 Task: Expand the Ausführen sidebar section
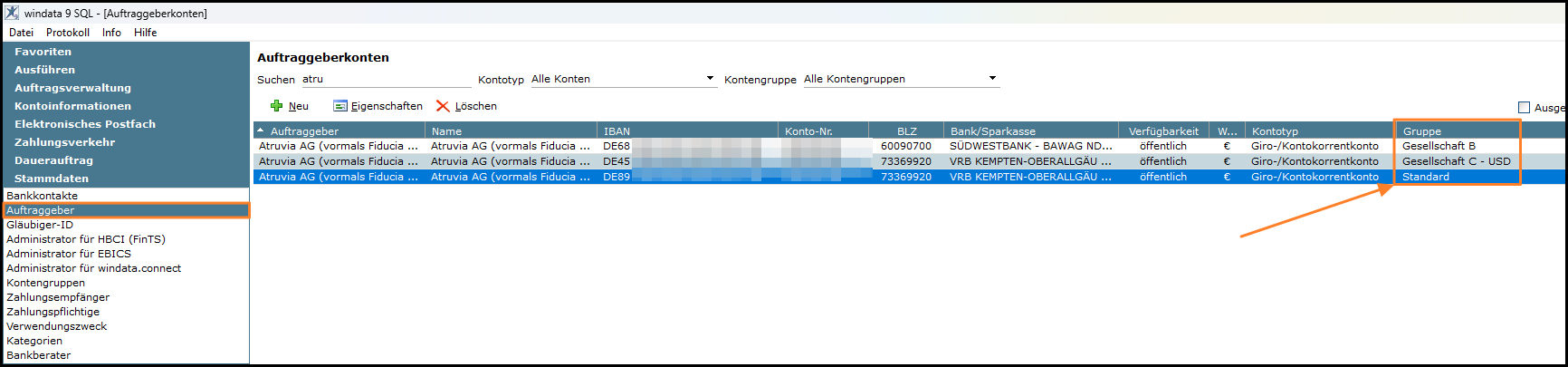point(126,70)
